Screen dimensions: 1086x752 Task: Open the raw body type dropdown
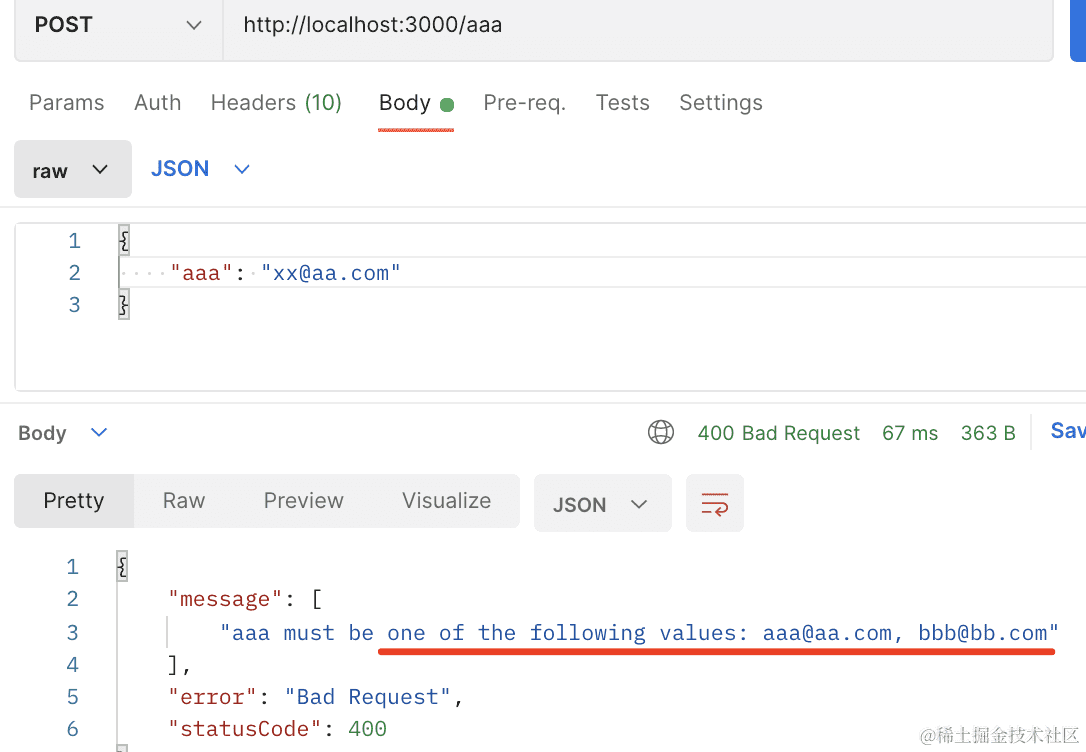[72, 170]
